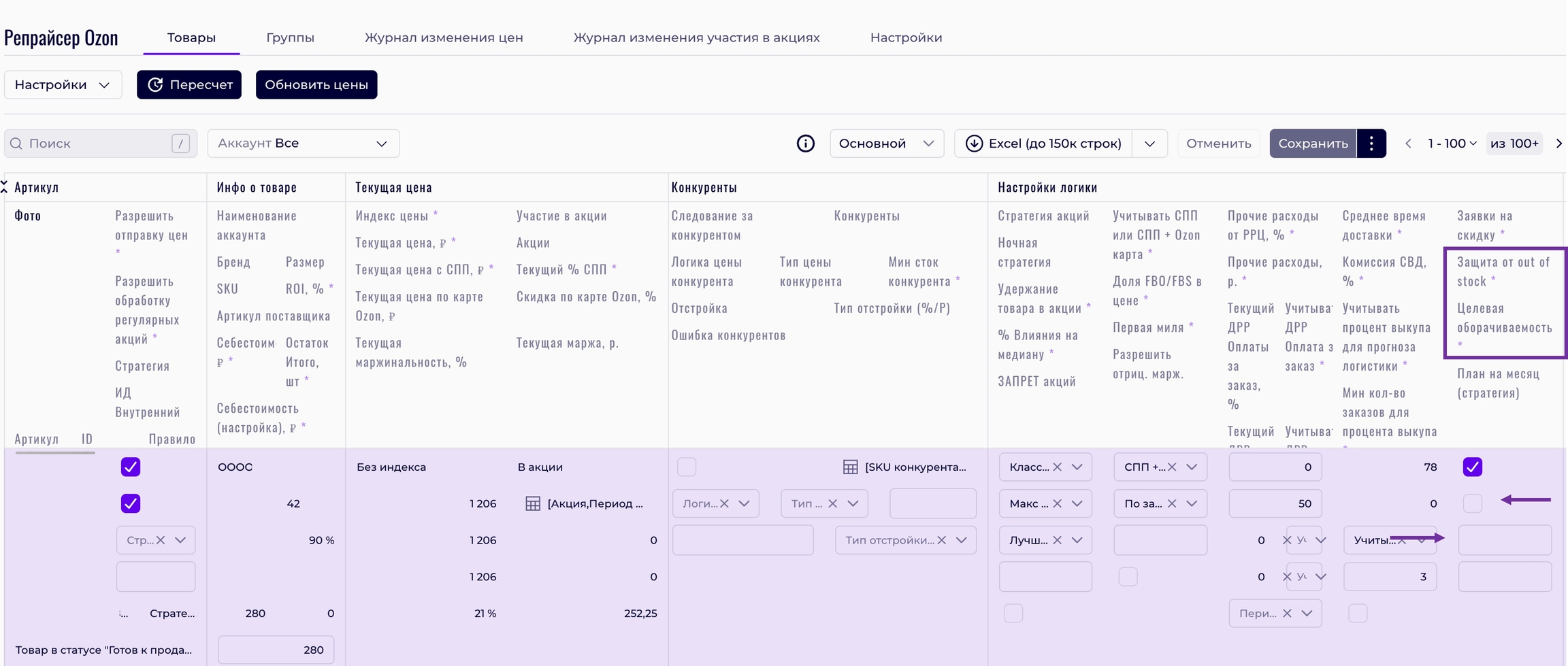
Task: Click the Excel download icon
Action: (974, 144)
